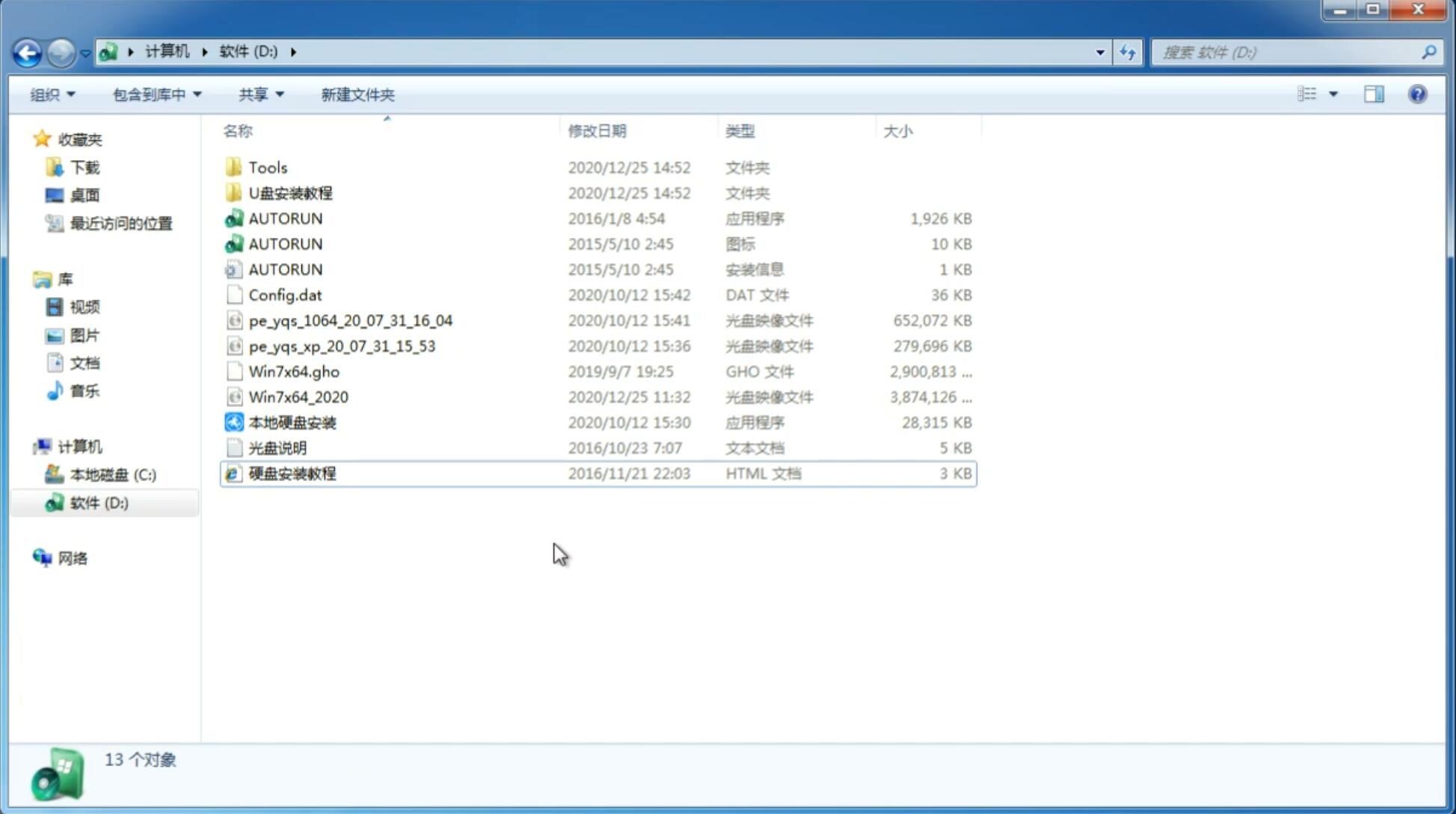Open 光盘说明 text document
1456x814 pixels.
pos(277,447)
